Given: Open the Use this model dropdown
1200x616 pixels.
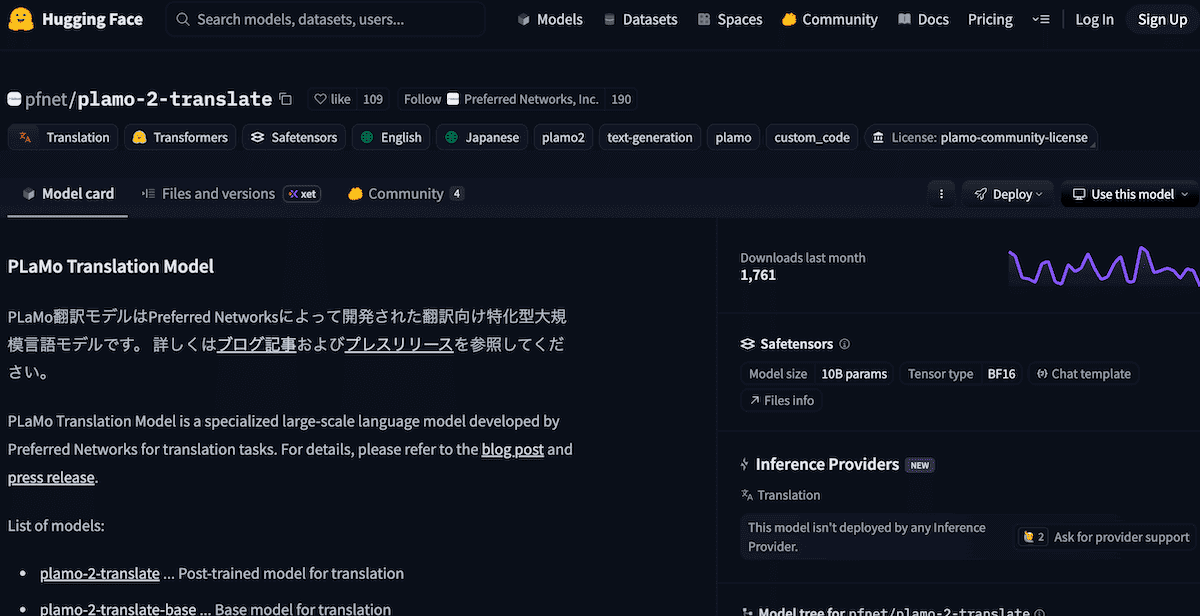Looking at the screenshot, I should tap(1130, 194).
